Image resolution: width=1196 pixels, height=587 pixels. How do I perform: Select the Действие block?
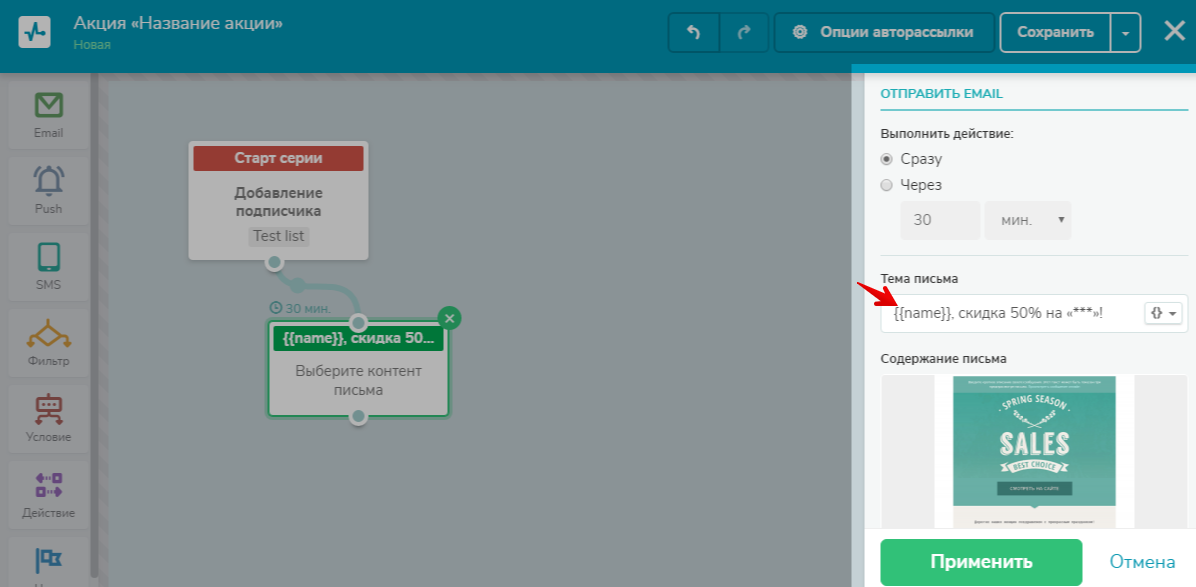[x=49, y=495]
